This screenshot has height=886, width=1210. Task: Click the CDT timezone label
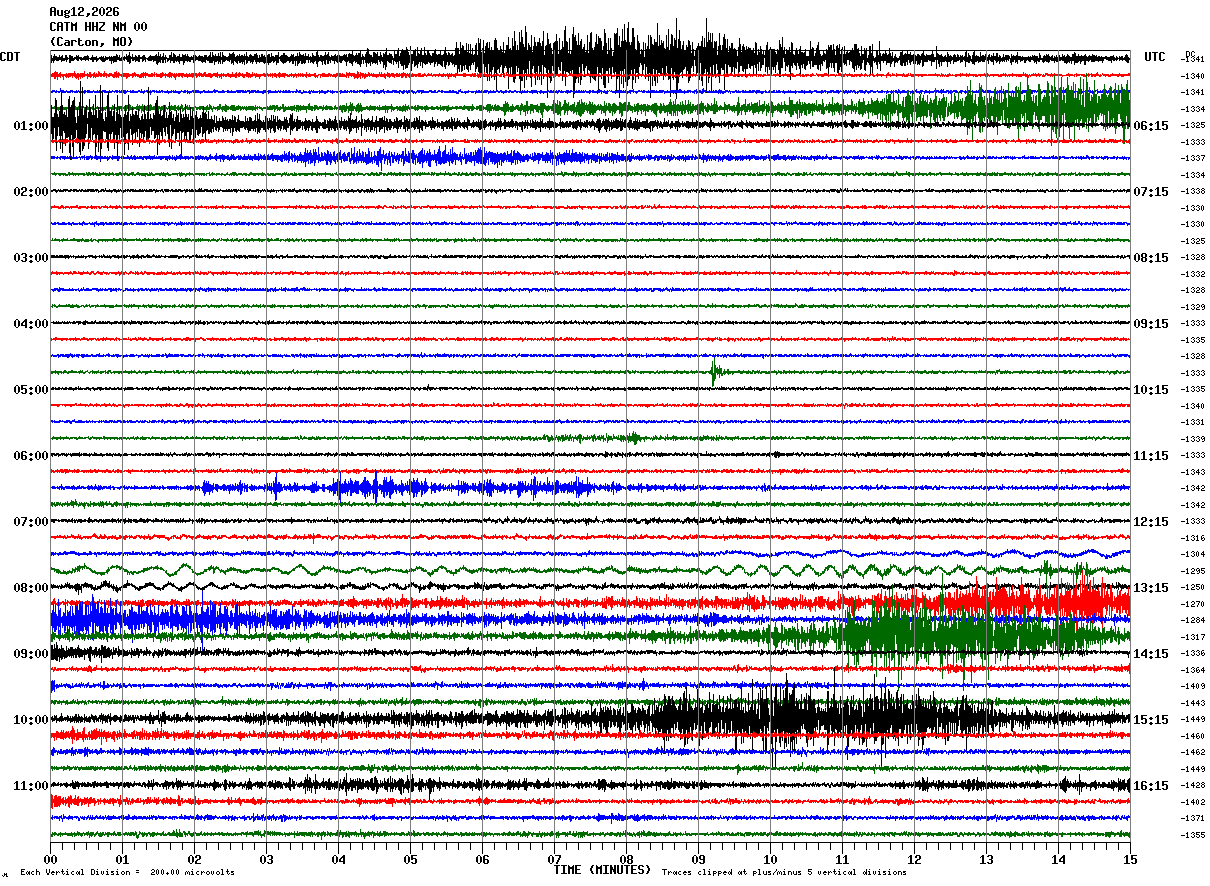10,57
